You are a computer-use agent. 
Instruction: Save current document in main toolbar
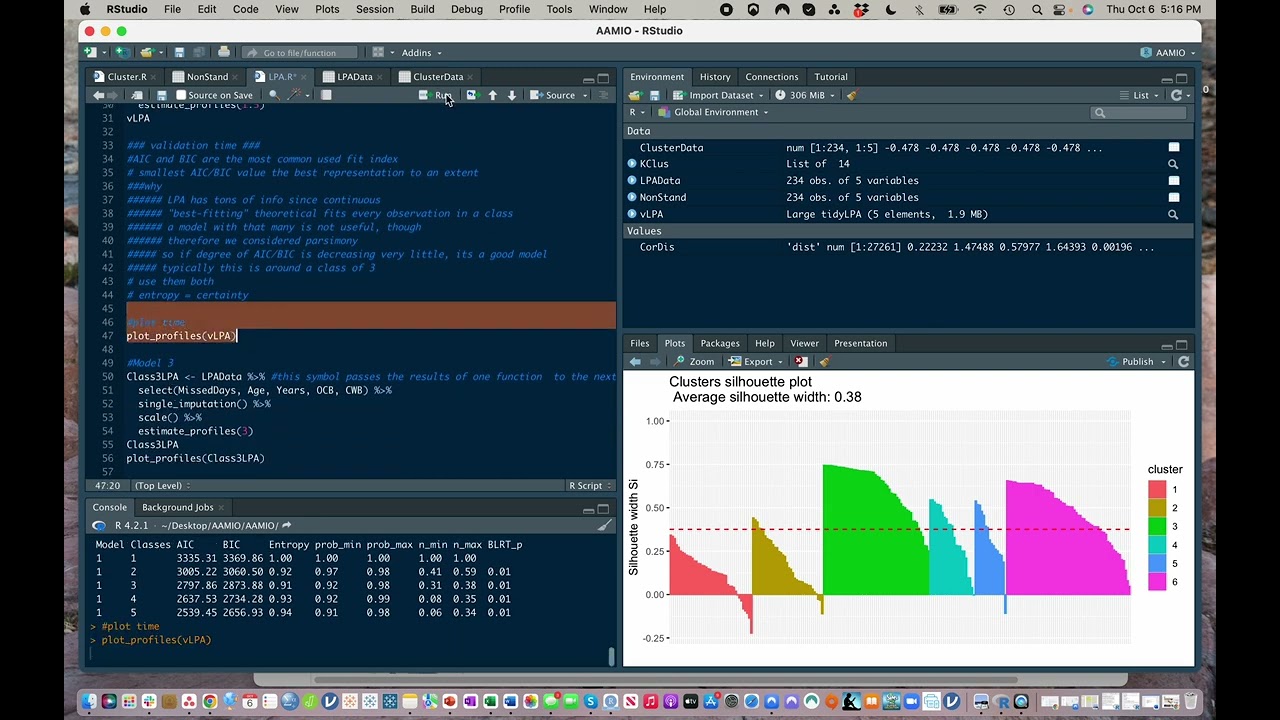(x=179, y=52)
